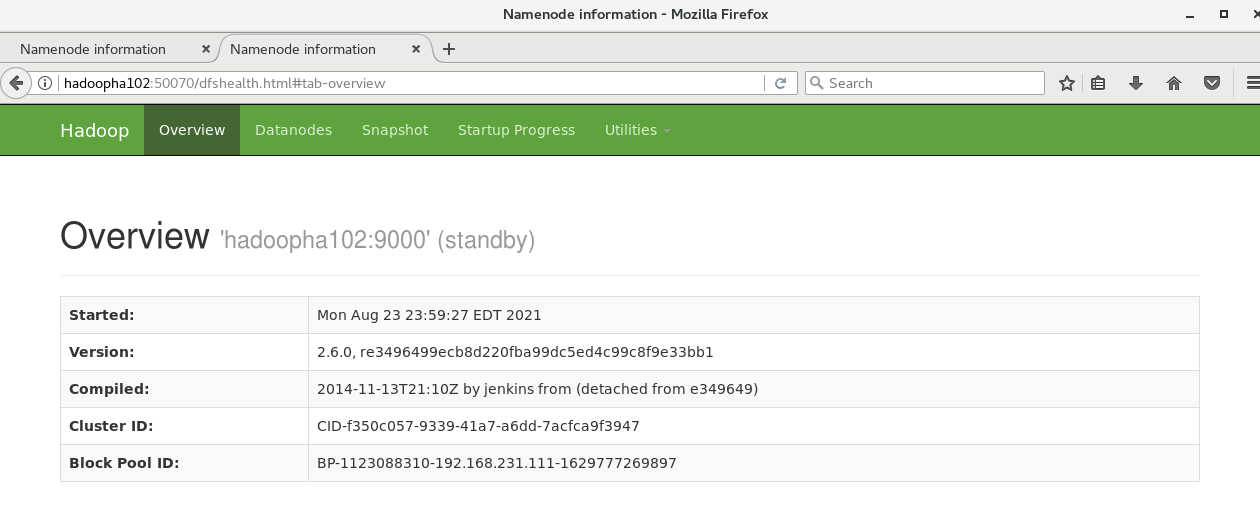Open the site information icon
The height and width of the screenshot is (509, 1260).
coord(45,83)
